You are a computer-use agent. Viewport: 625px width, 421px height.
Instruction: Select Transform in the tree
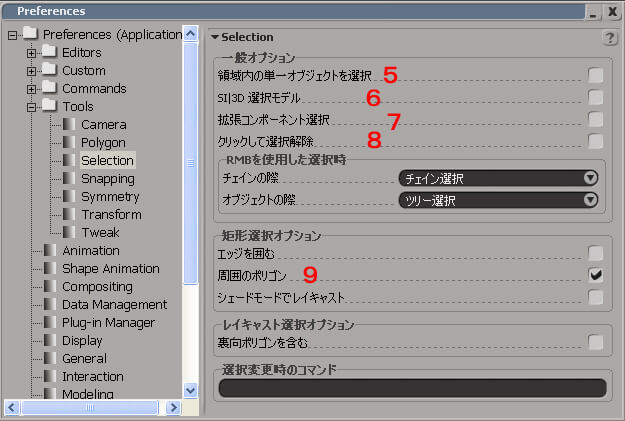click(x=112, y=214)
